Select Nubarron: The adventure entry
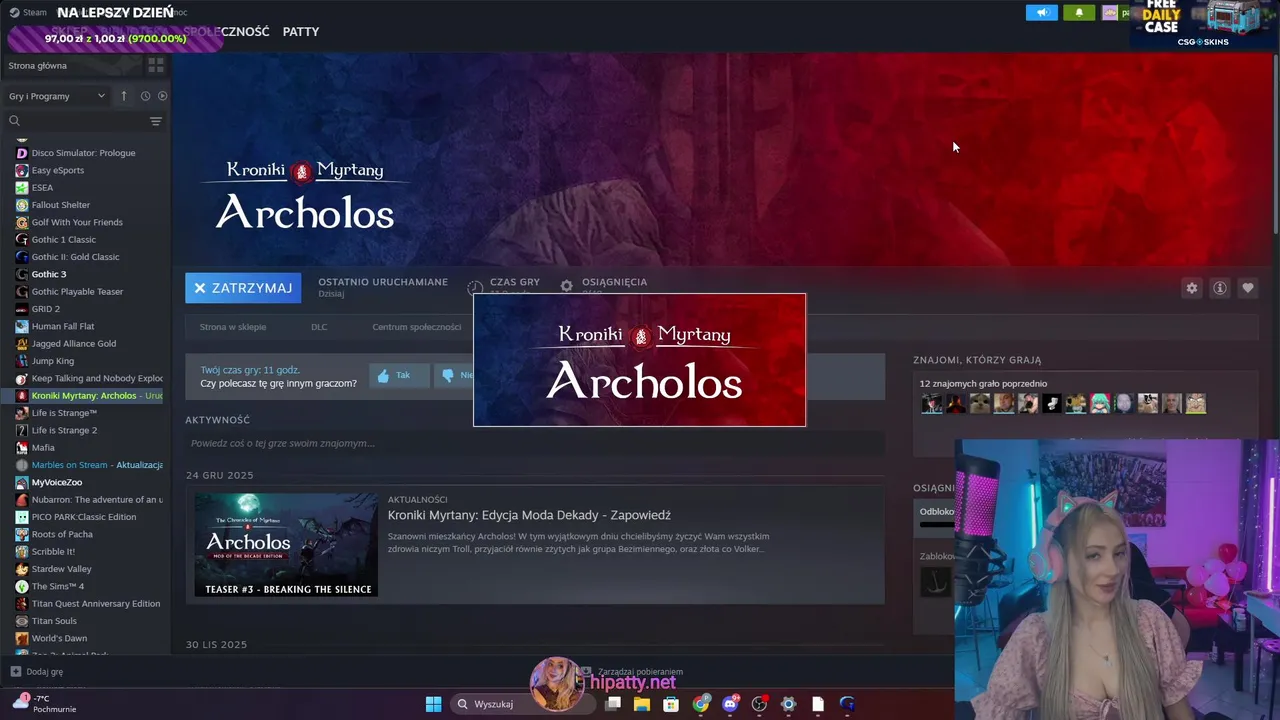The height and width of the screenshot is (720, 1280). 97,499
